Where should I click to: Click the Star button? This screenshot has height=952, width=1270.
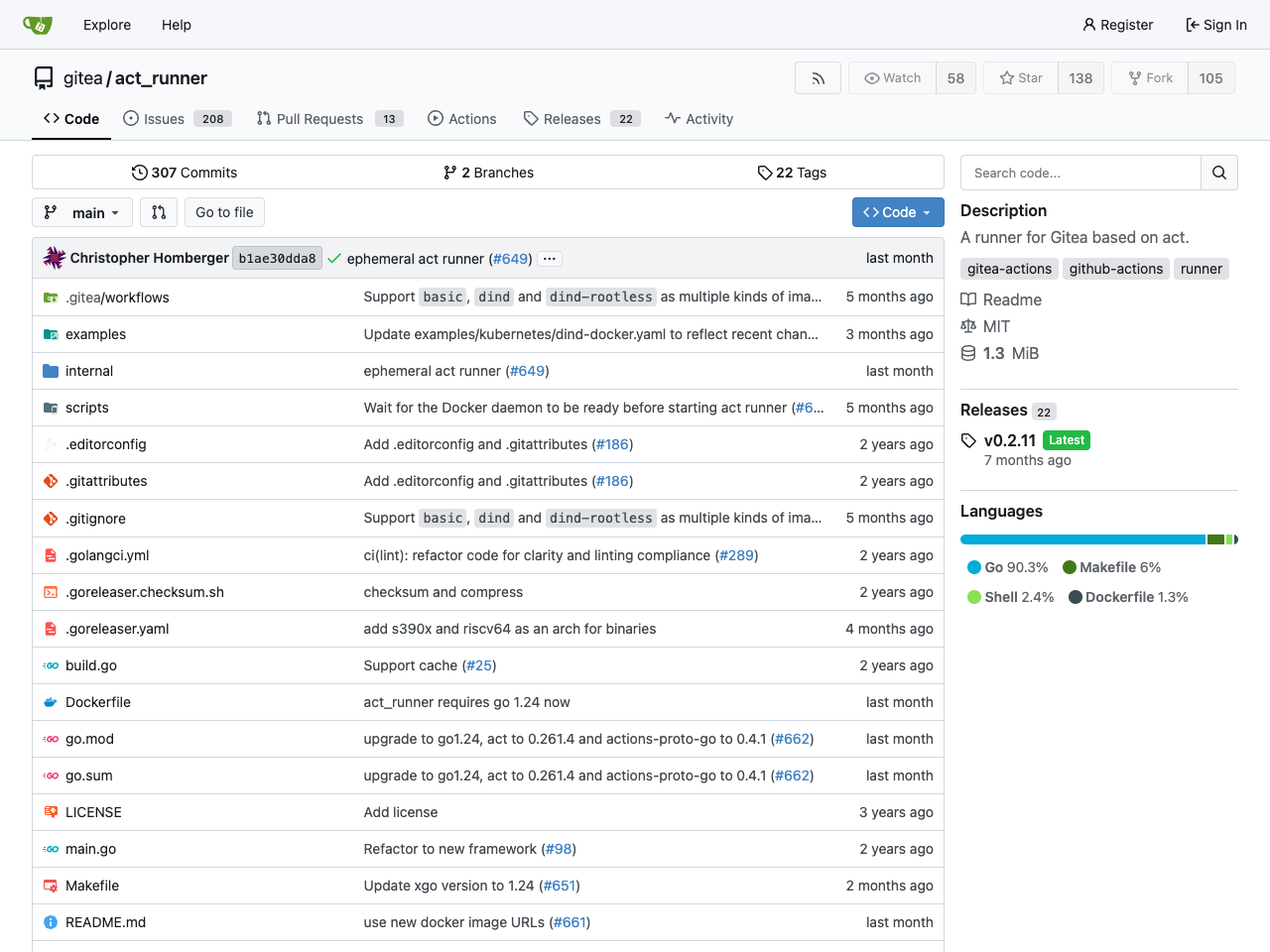pyautogui.click(x=1021, y=78)
